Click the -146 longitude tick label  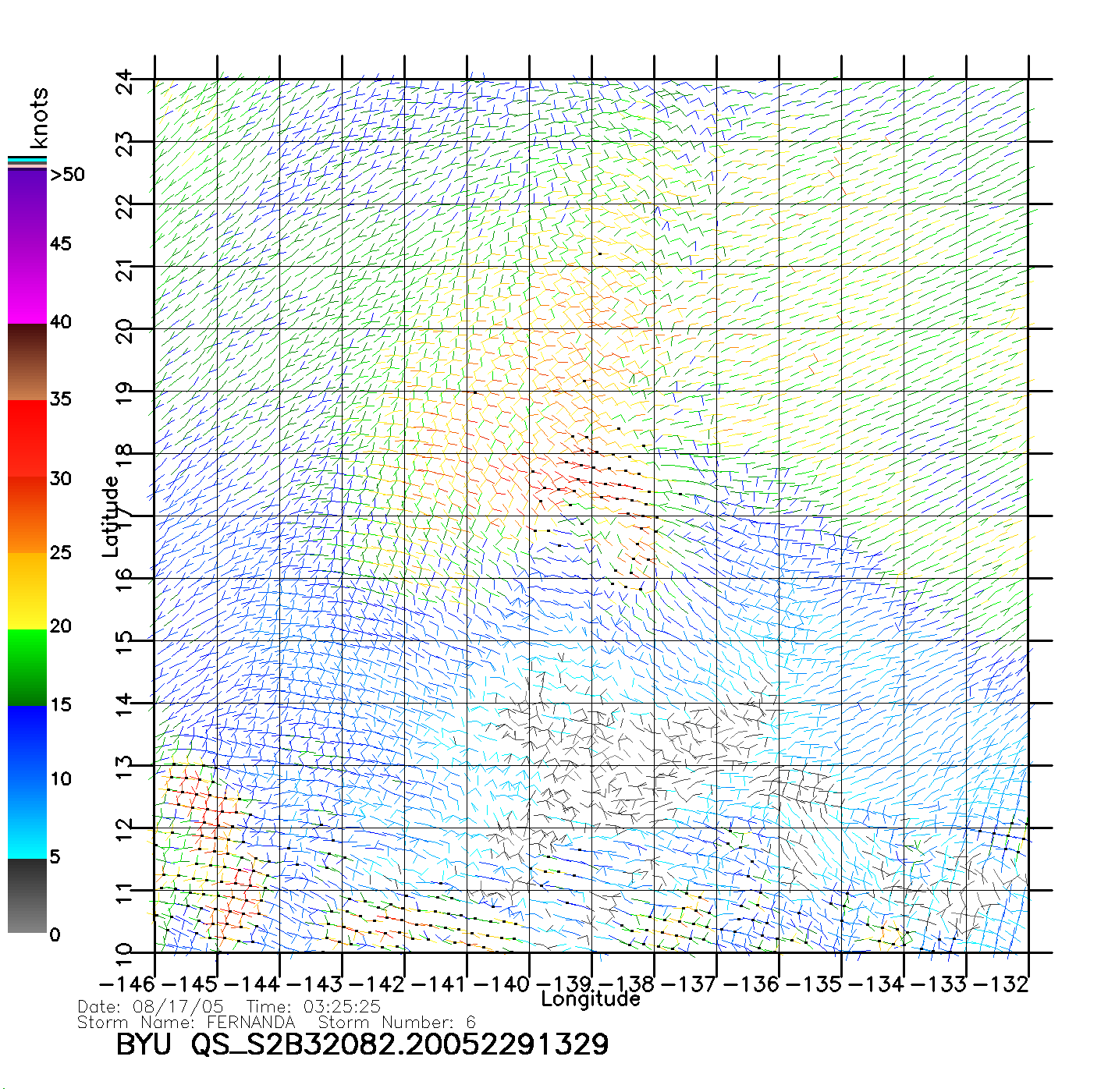tap(127, 984)
